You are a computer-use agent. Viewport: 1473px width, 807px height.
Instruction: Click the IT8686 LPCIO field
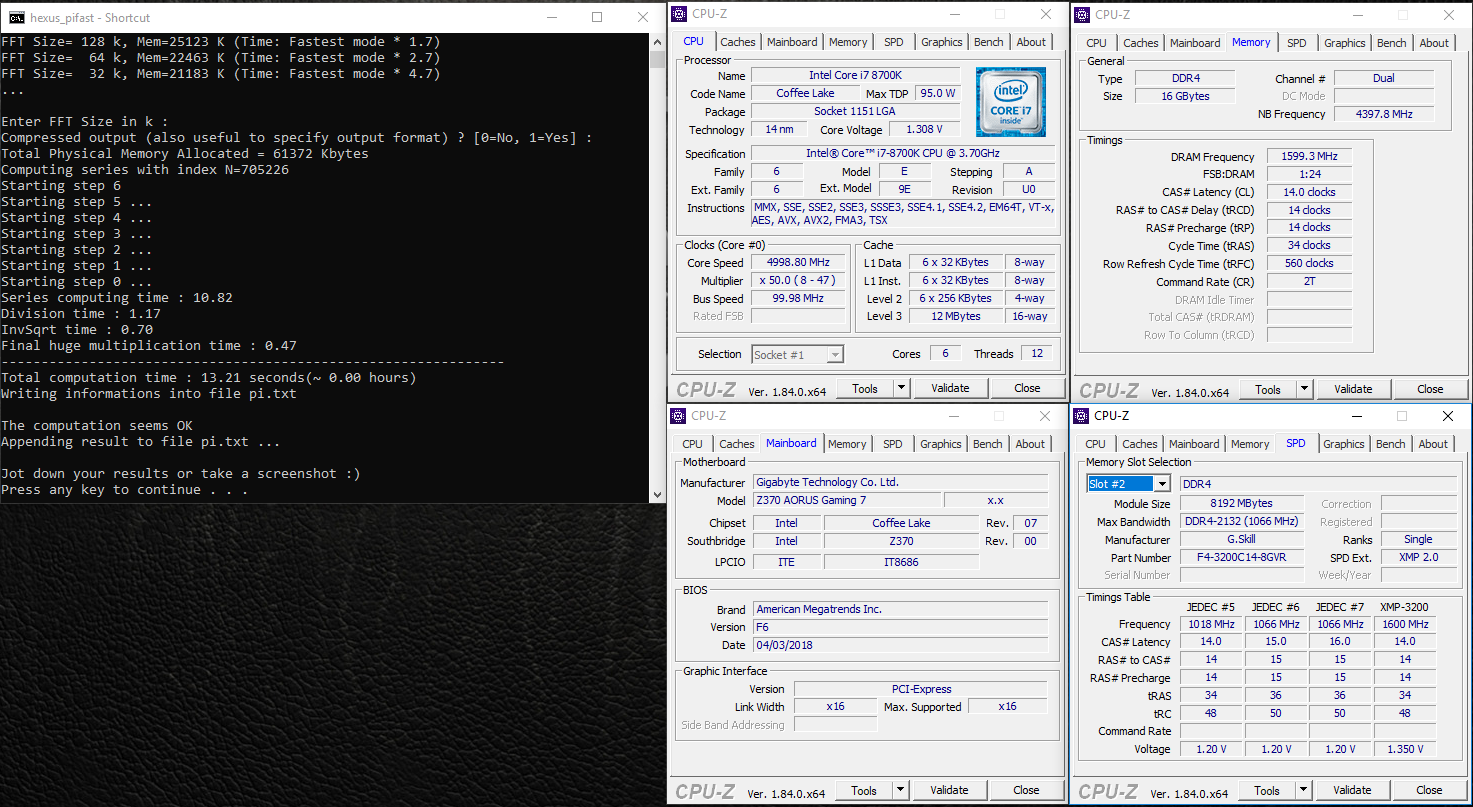point(901,562)
